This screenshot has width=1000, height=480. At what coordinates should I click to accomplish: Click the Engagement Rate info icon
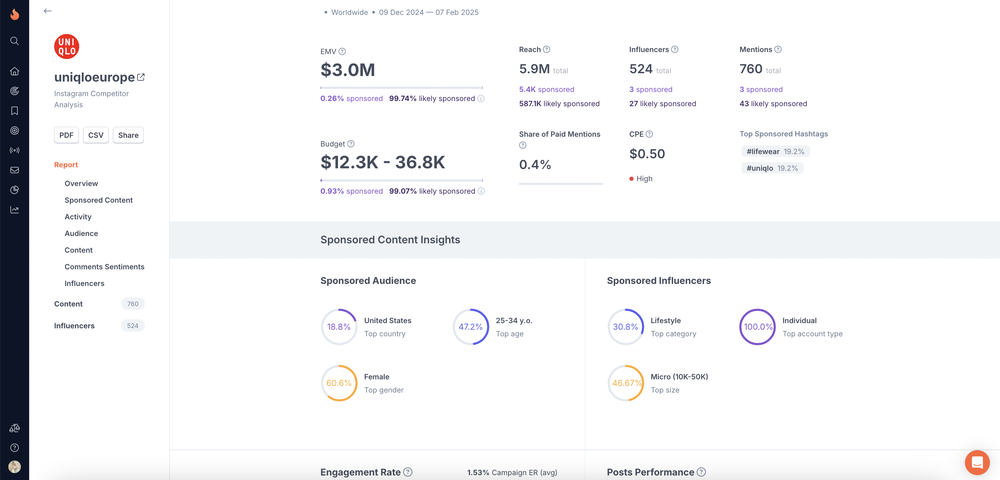(408, 472)
